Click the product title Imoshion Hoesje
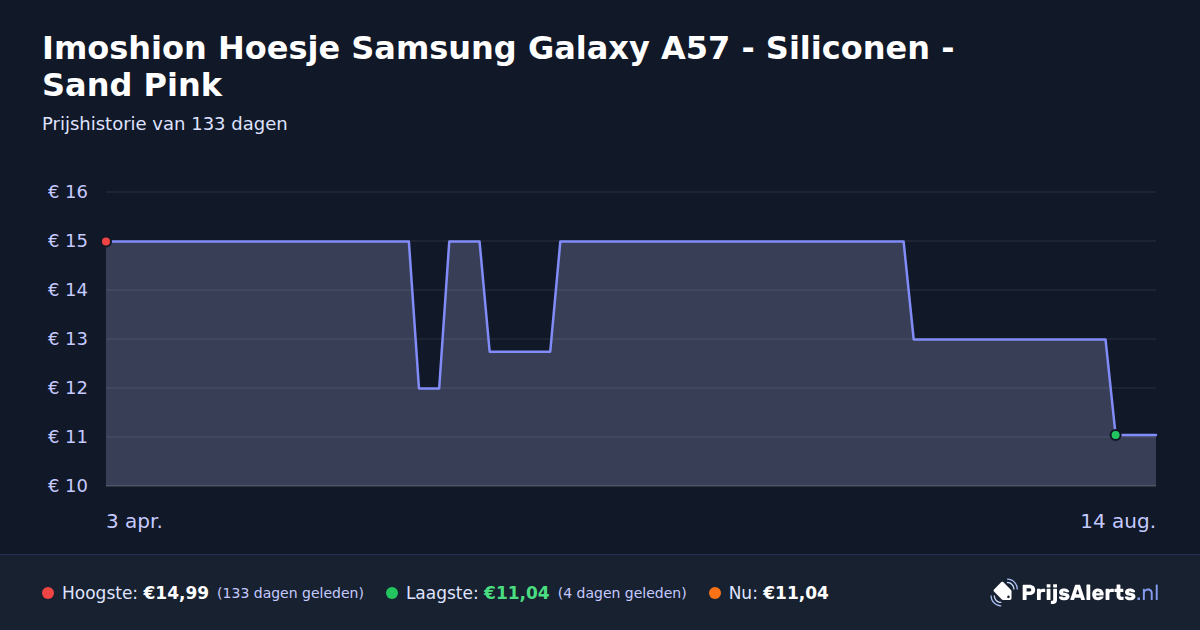 (x=497, y=66)
